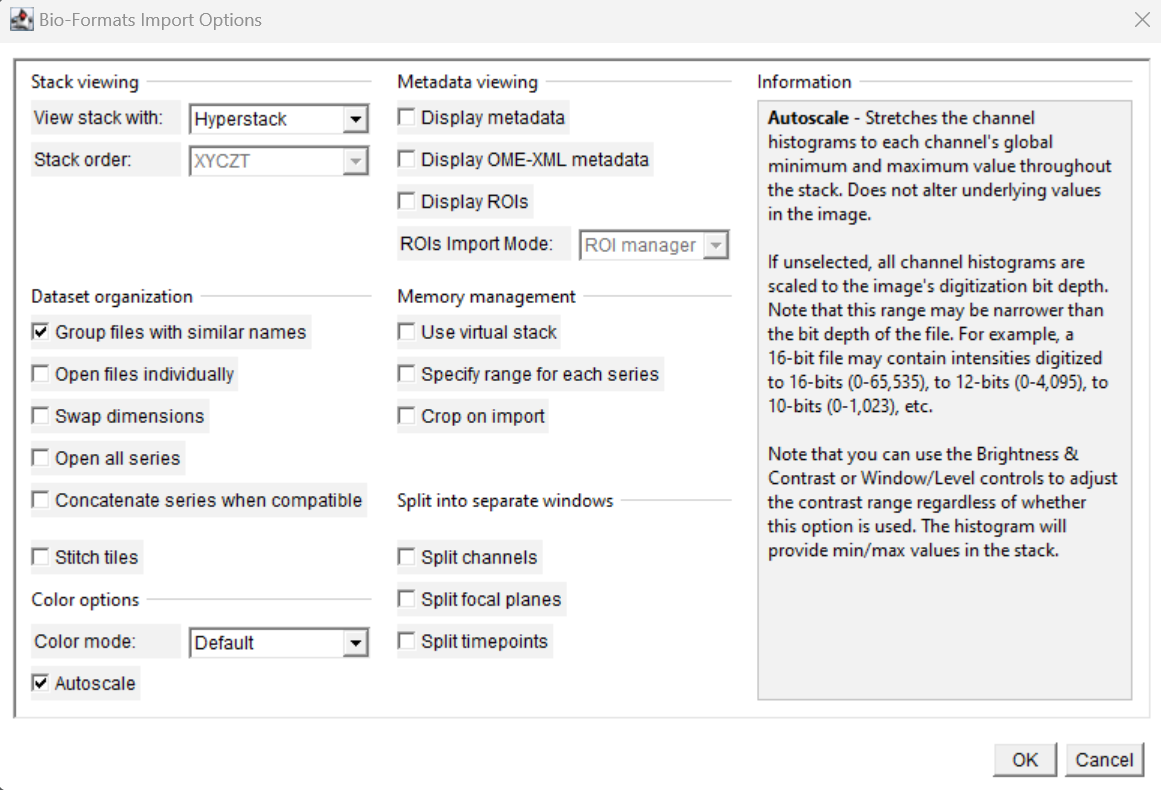Enable Use virtual stack
This screenshot has height=790, width=1161.
pos(406,332)
